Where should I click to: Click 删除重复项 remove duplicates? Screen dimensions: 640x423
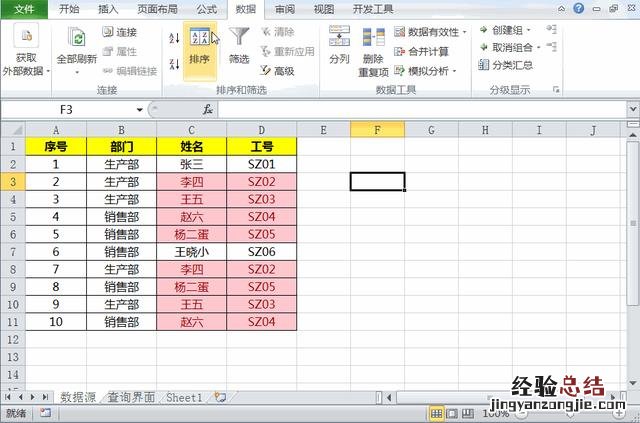click(x=373, y=51)
